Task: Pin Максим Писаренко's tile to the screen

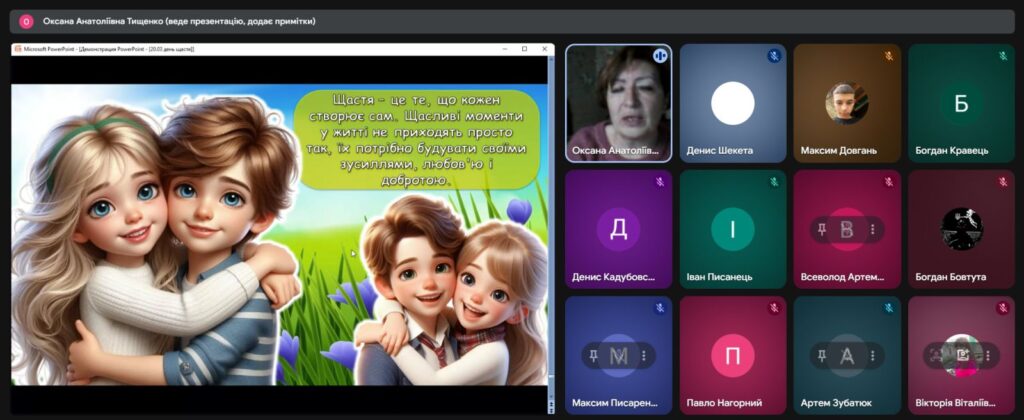Action: [594, 355]
